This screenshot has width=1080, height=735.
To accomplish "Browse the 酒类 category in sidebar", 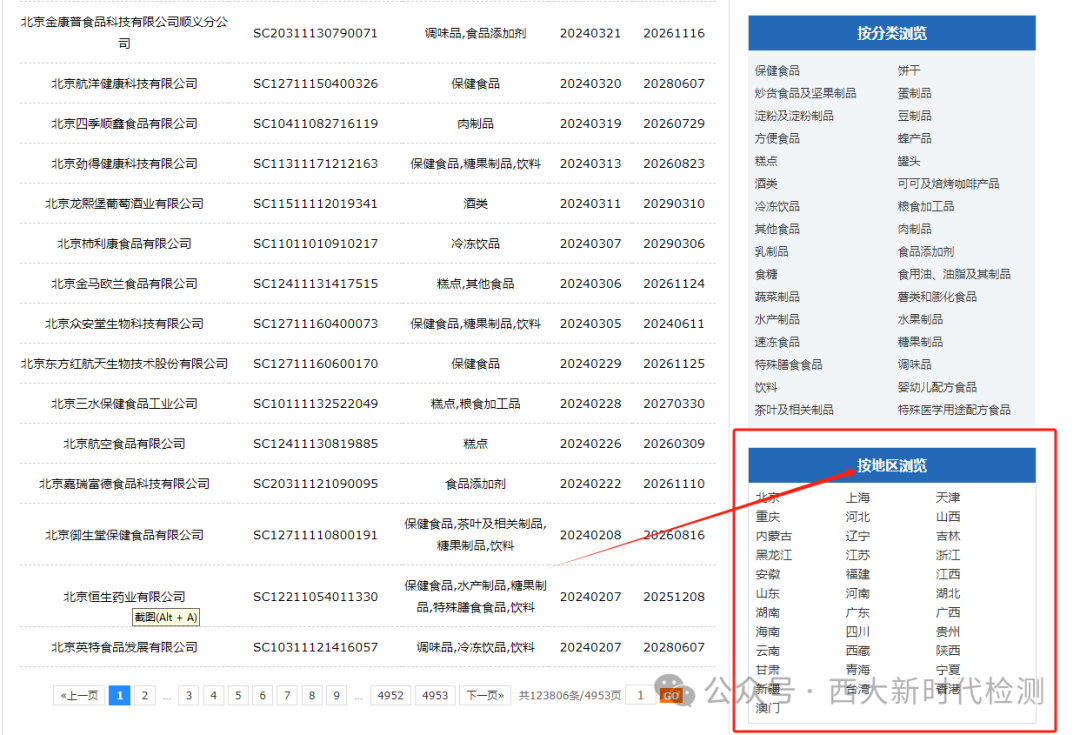I will click(x=766, y=183).
